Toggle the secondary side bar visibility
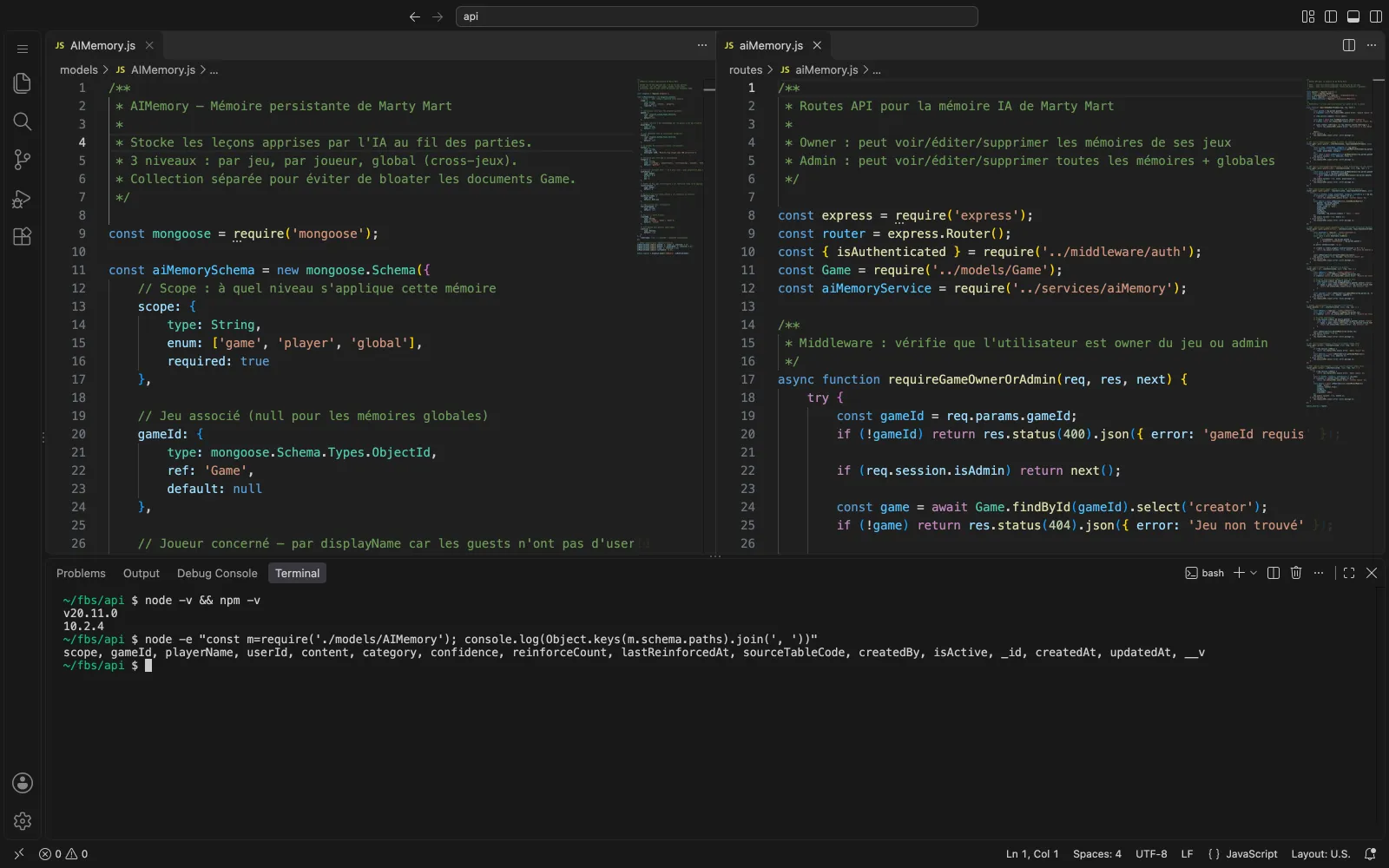This screenshot has height=868, width=1389. (x=1376, y=16)
